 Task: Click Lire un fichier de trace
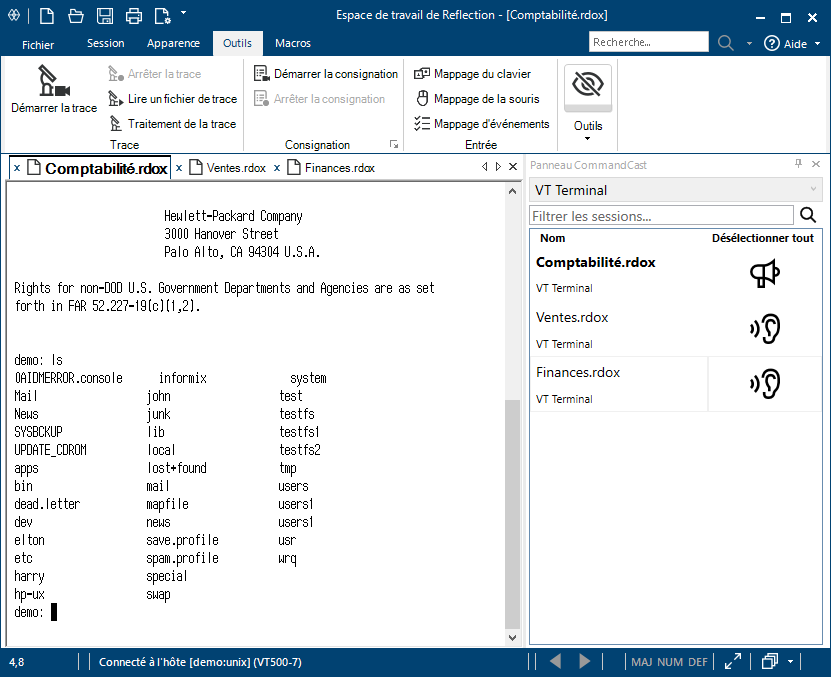(172, 99)
